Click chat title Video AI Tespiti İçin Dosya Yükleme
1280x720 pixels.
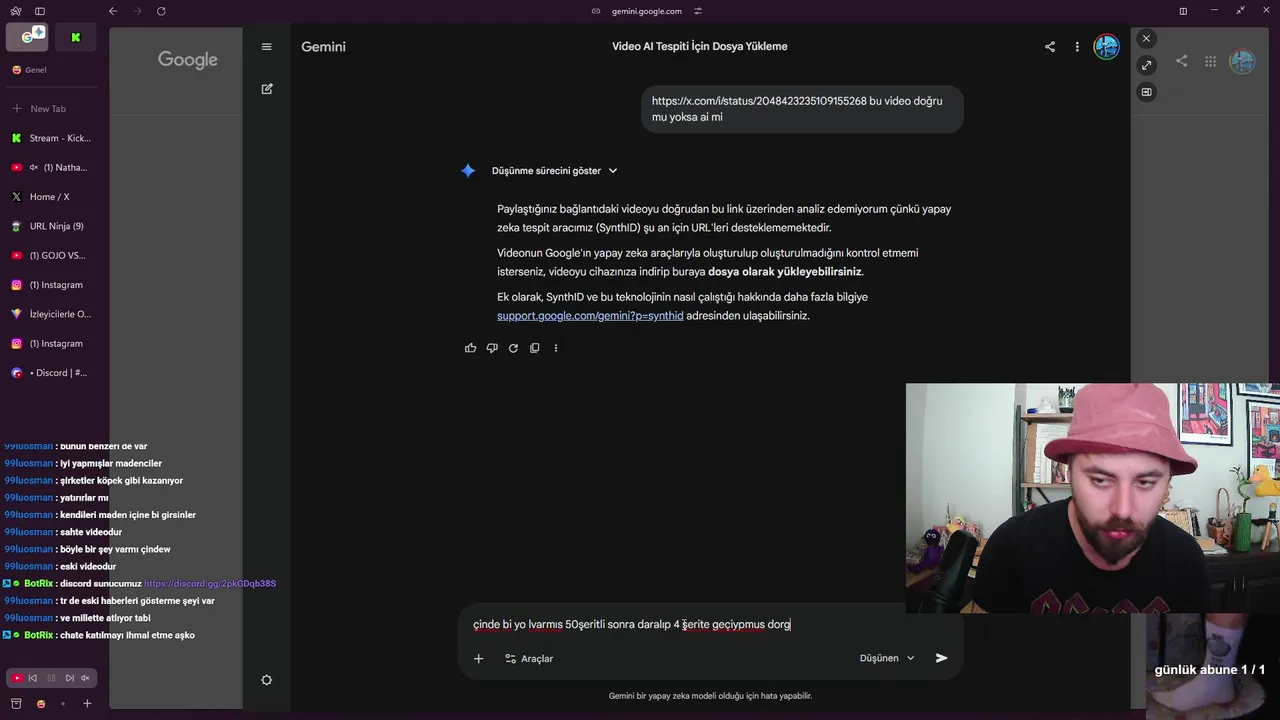[x=700, y=47]
